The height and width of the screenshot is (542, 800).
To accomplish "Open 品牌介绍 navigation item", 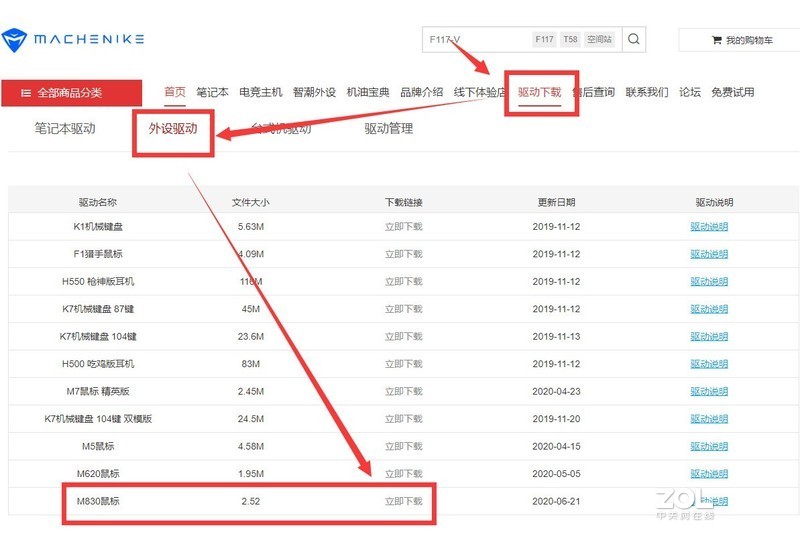I will pos(421,92).
